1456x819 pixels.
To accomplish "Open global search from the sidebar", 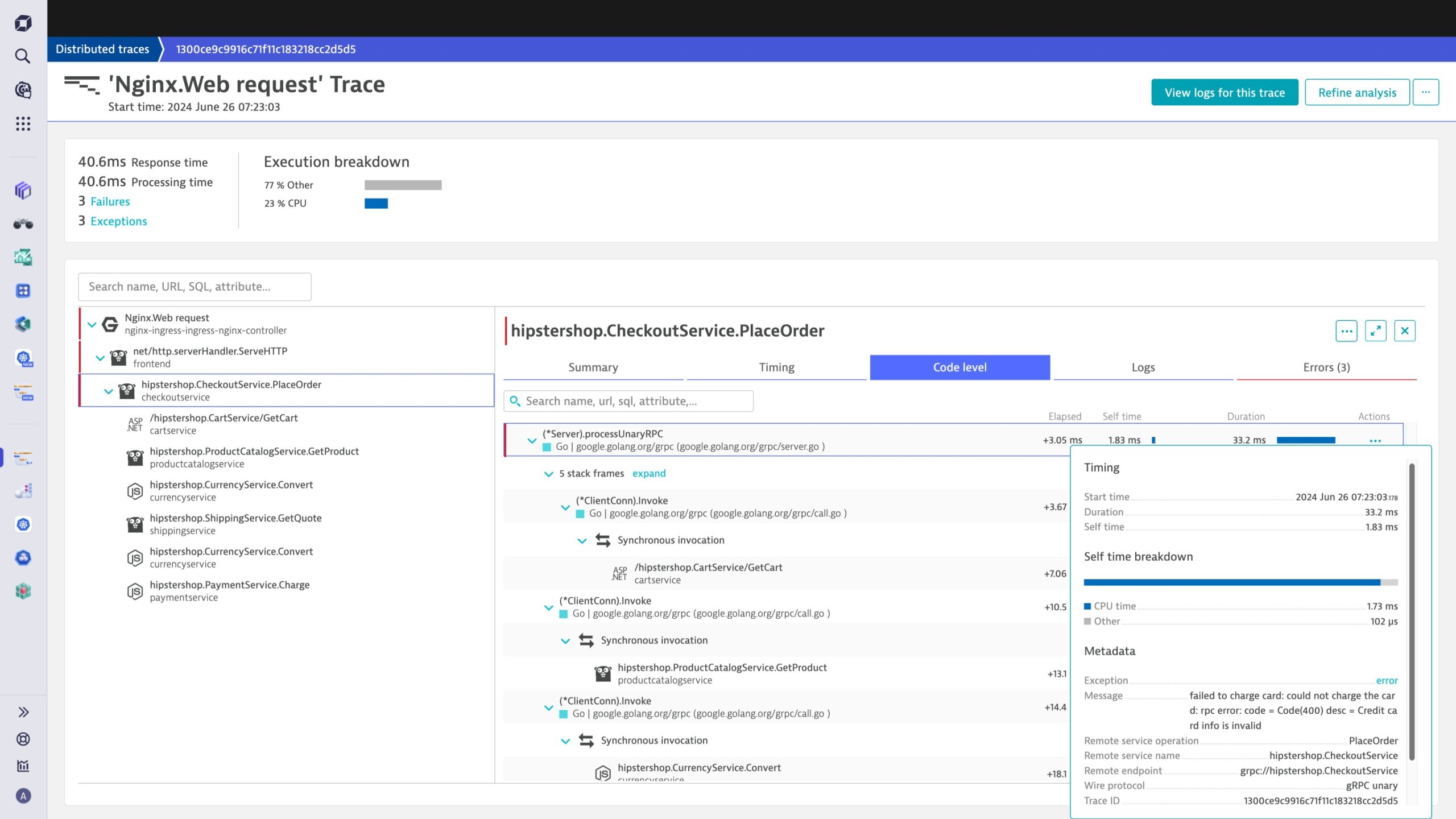I will click(22, 56).
